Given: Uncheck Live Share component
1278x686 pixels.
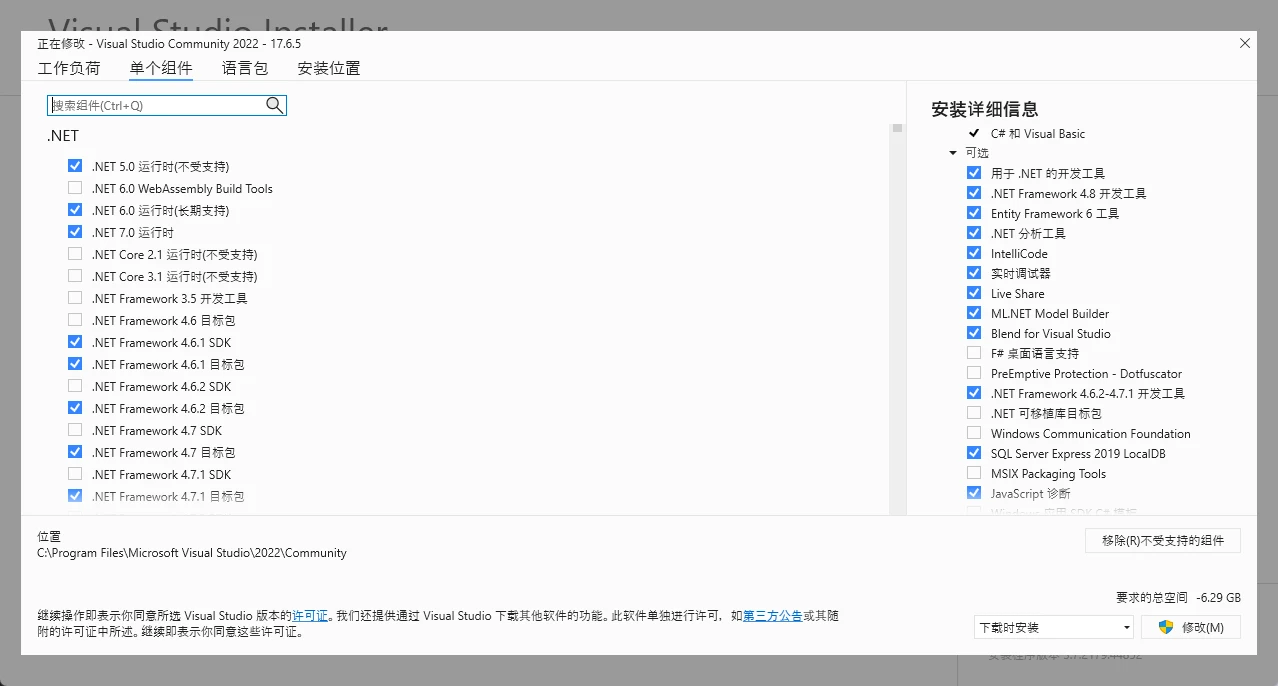Looking at the screenshot, I should click(974, 293).
